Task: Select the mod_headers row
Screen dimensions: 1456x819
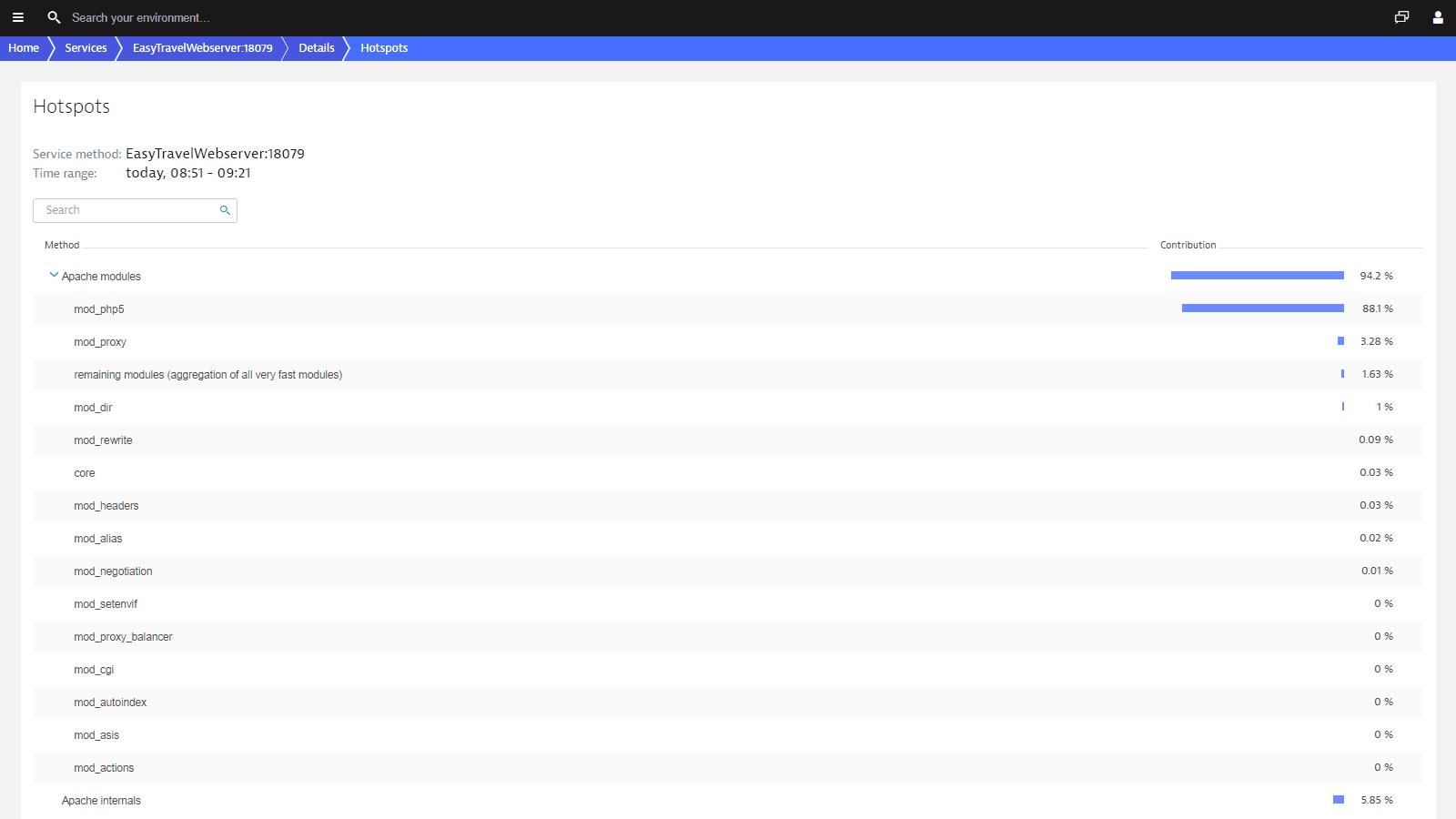Action: [x=728, y=505]
